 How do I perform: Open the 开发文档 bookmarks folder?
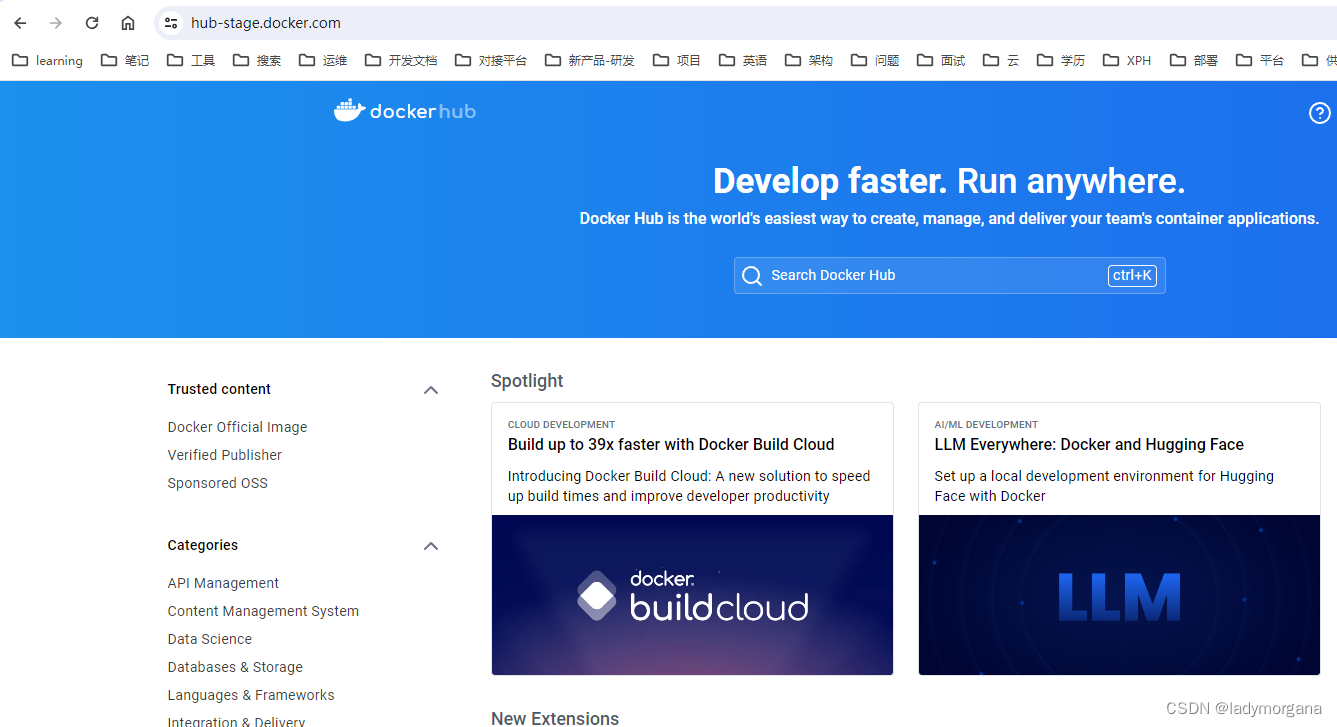(401, 60)
